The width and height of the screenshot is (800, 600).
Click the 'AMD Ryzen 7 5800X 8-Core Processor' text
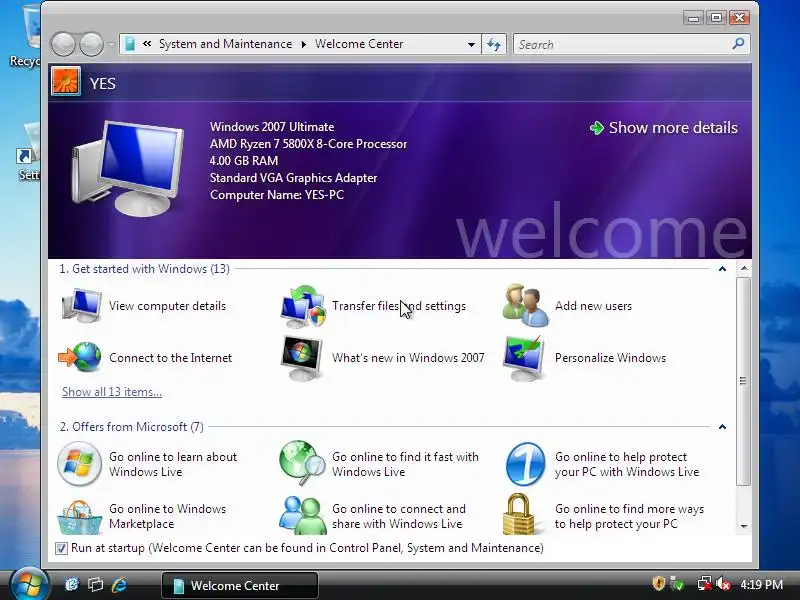click(x=308, y=144)
